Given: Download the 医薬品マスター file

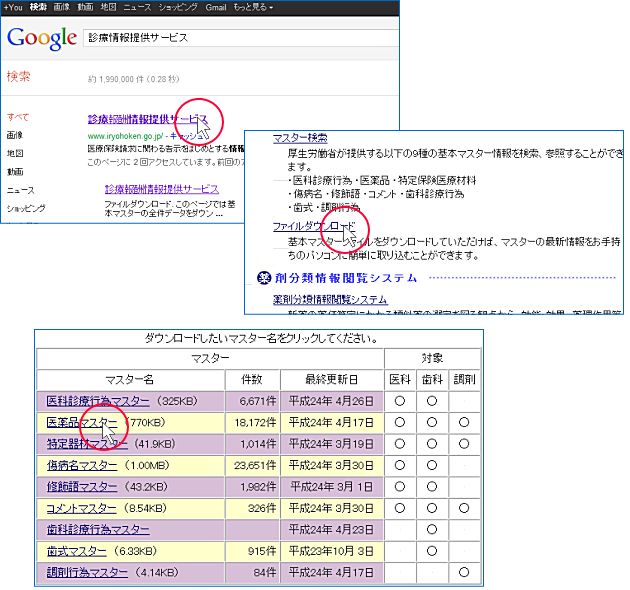Looking at the screenshot, I should coord(82,422).
